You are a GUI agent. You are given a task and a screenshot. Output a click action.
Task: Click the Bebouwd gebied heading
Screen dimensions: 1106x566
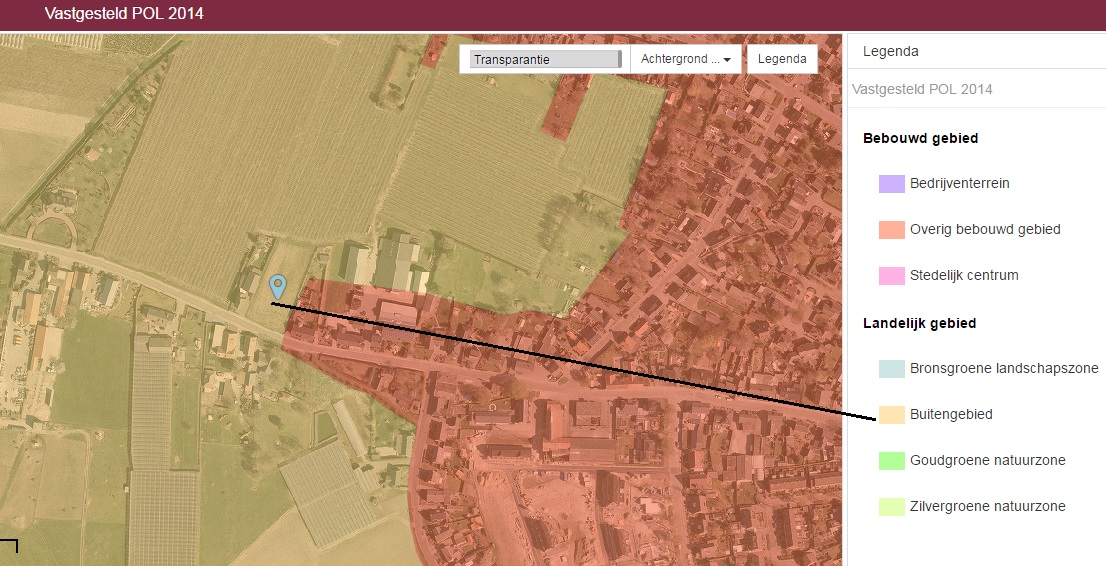[920, 138]
